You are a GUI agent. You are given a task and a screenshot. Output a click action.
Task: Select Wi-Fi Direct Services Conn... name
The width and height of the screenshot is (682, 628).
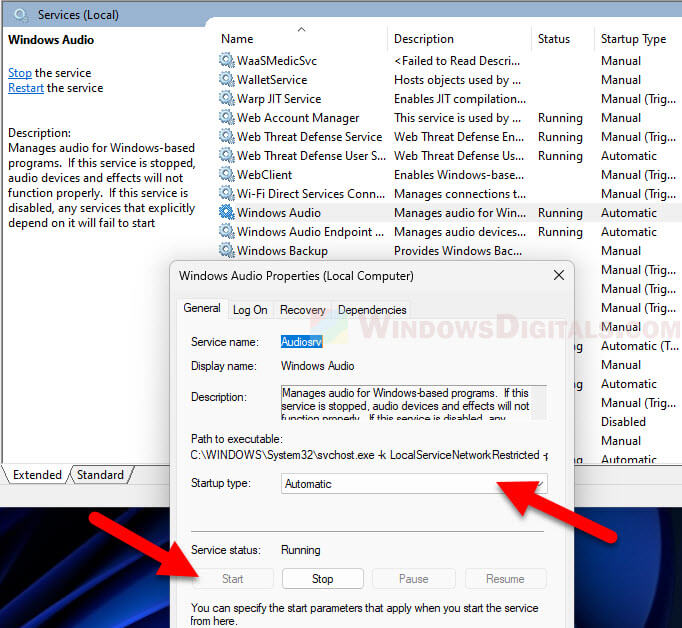pos(311,194)
